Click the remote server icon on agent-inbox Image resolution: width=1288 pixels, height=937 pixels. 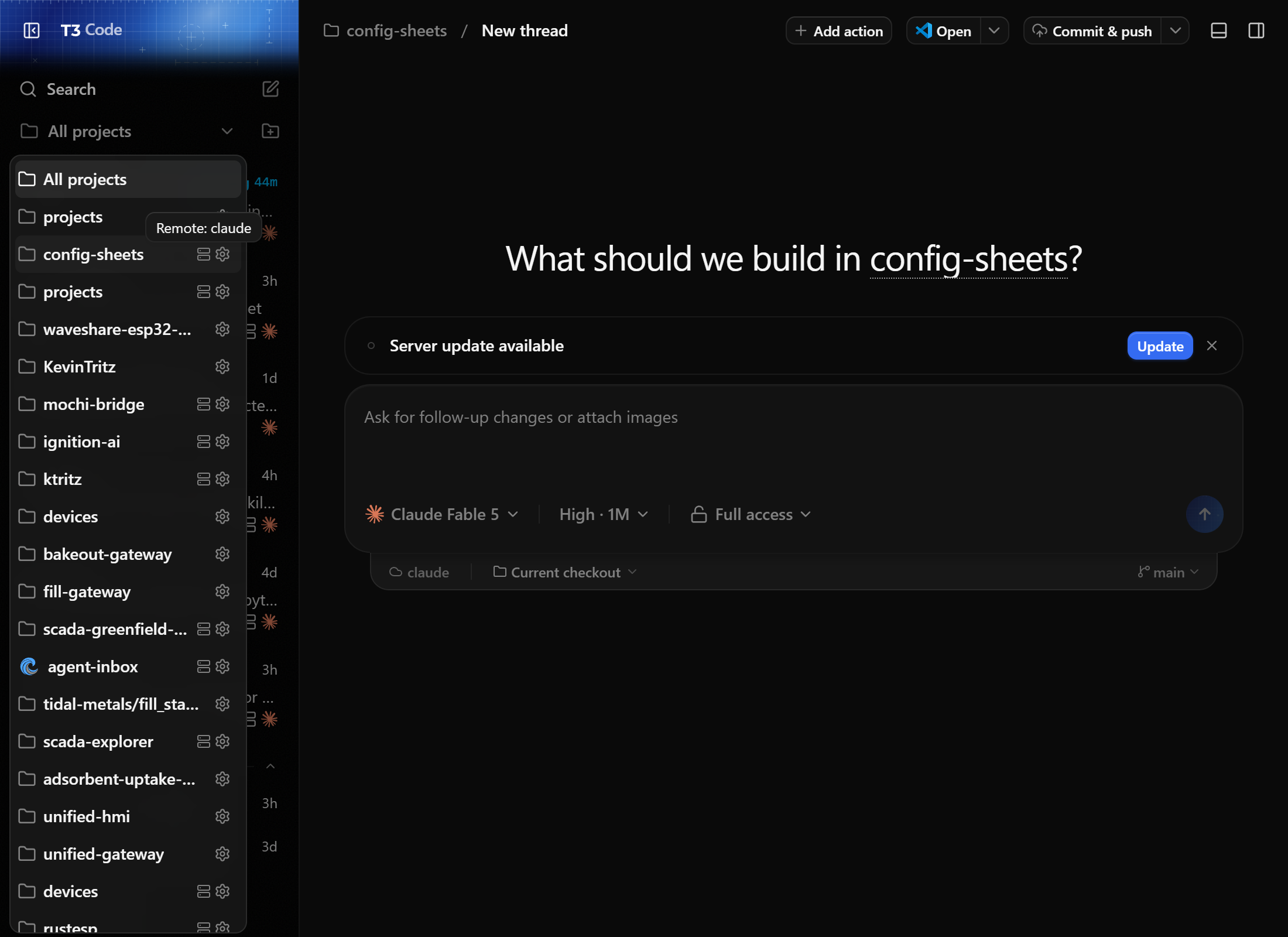[x=203, y=666]
